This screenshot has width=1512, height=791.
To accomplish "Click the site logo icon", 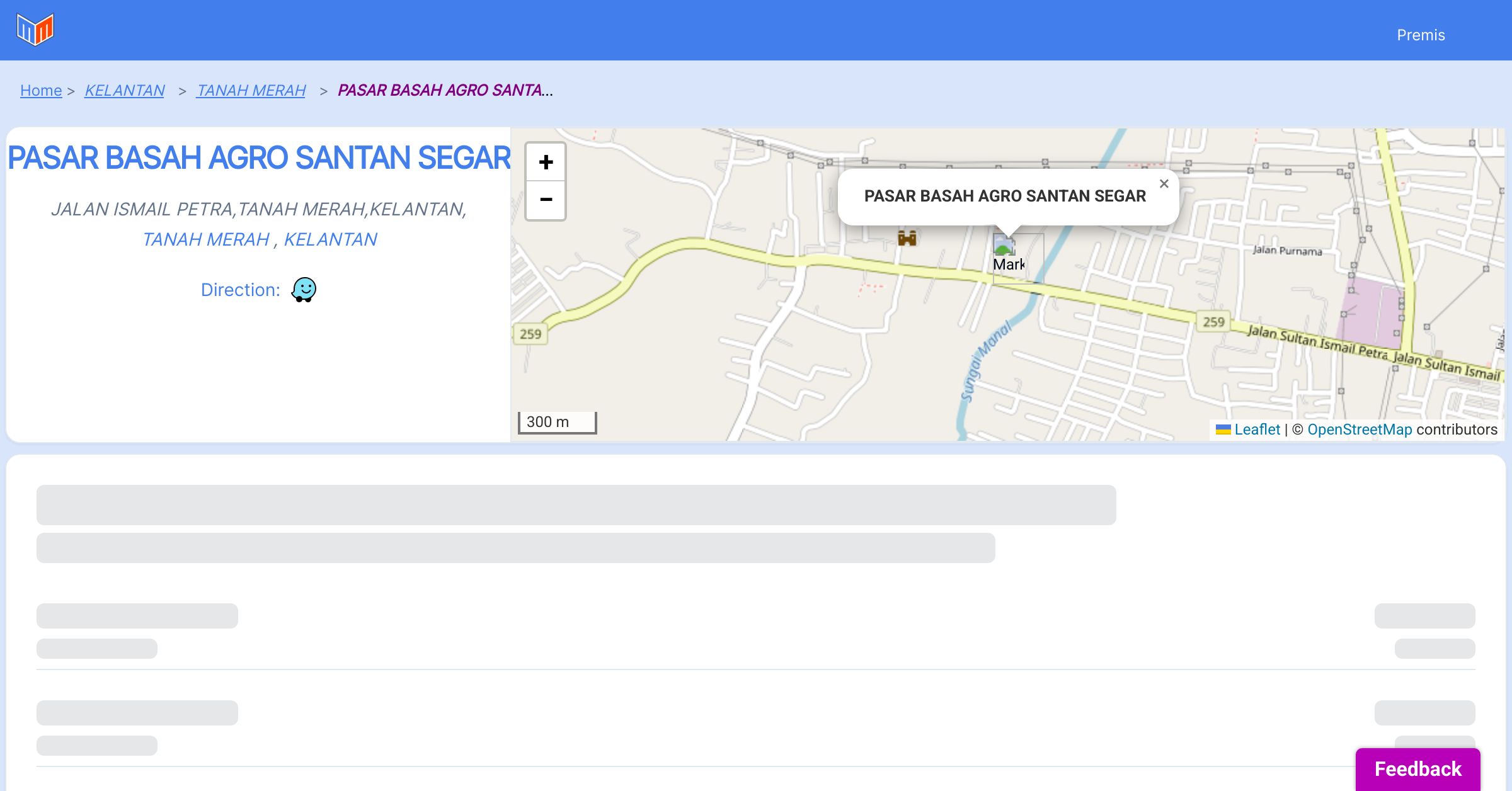I will pyautogui.click(x=35, y=30).
